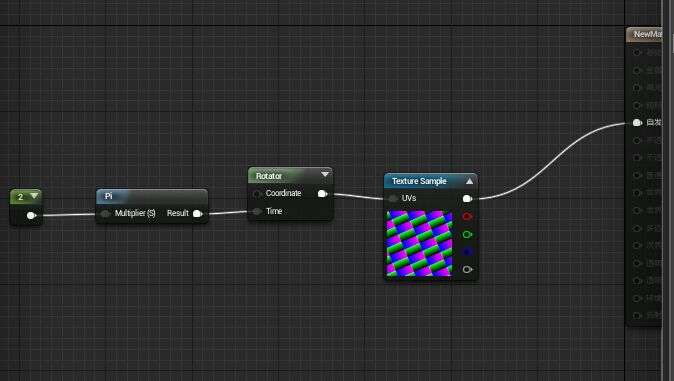
Task: Select the Pi node title bar
Action: point(152,196)
